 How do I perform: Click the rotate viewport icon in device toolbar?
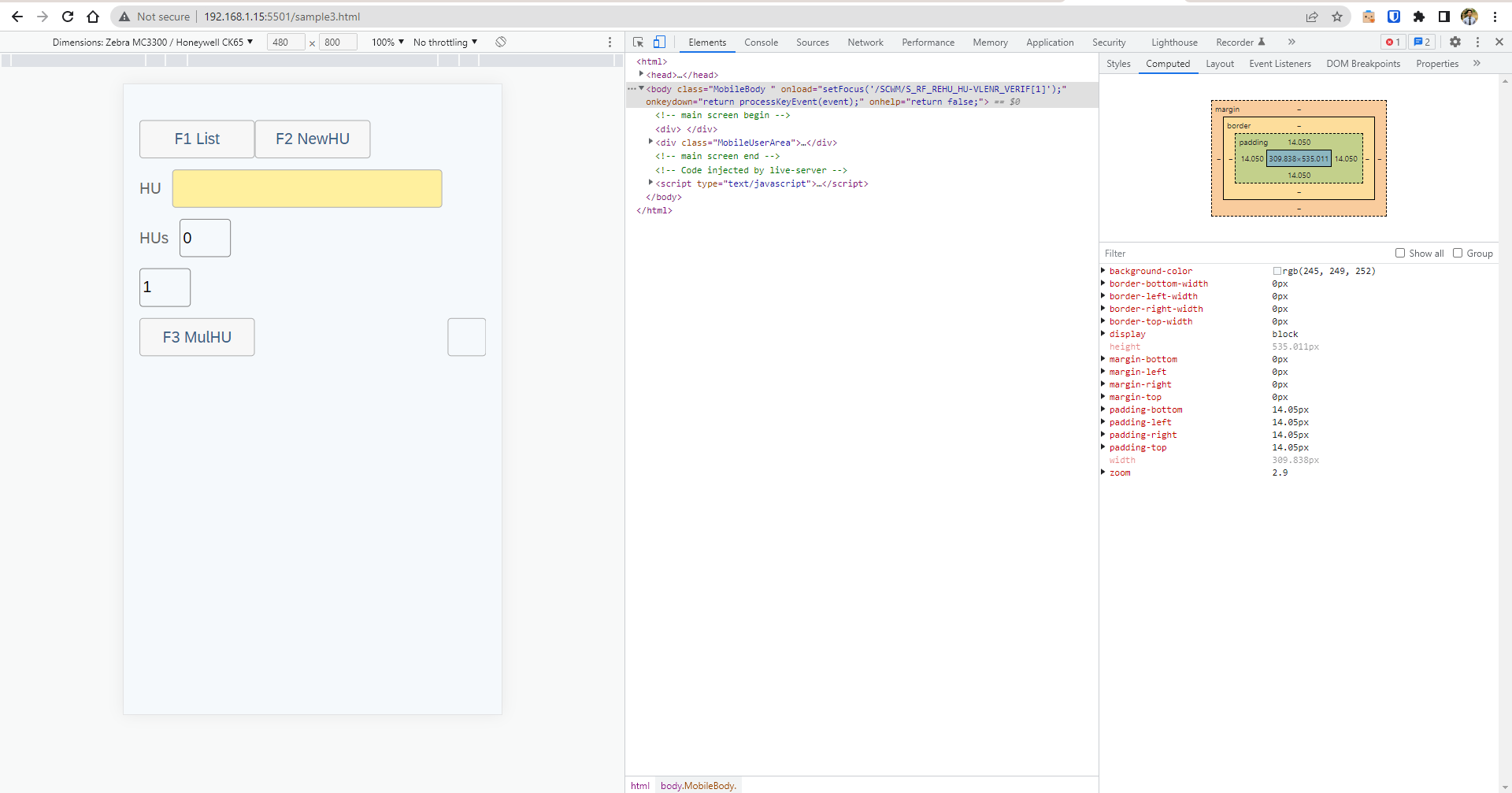click(x=500, y=42)
